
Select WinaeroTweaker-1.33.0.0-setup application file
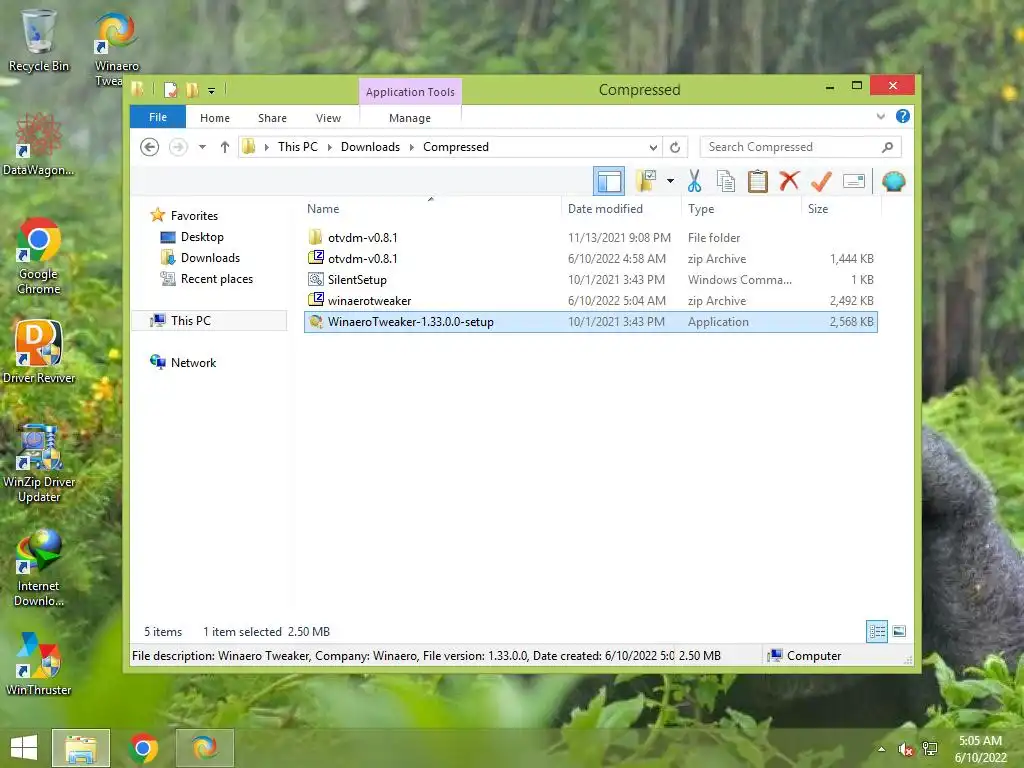(590, 322)
